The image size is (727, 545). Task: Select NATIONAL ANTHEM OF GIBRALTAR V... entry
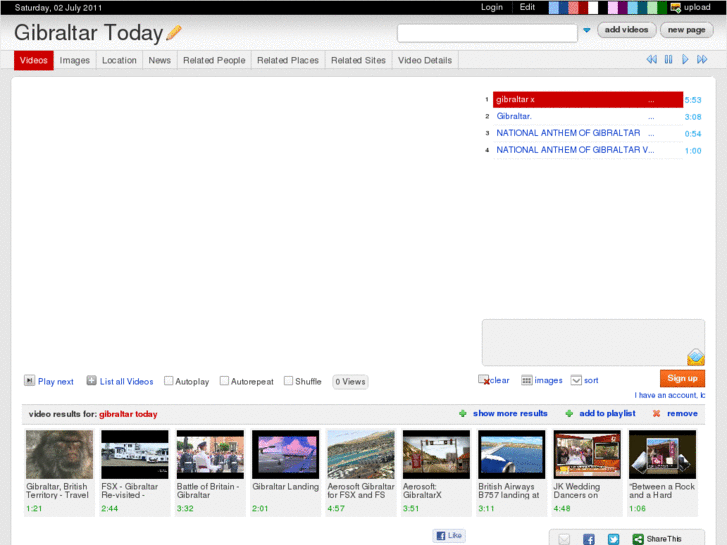[x=587, y=150]
